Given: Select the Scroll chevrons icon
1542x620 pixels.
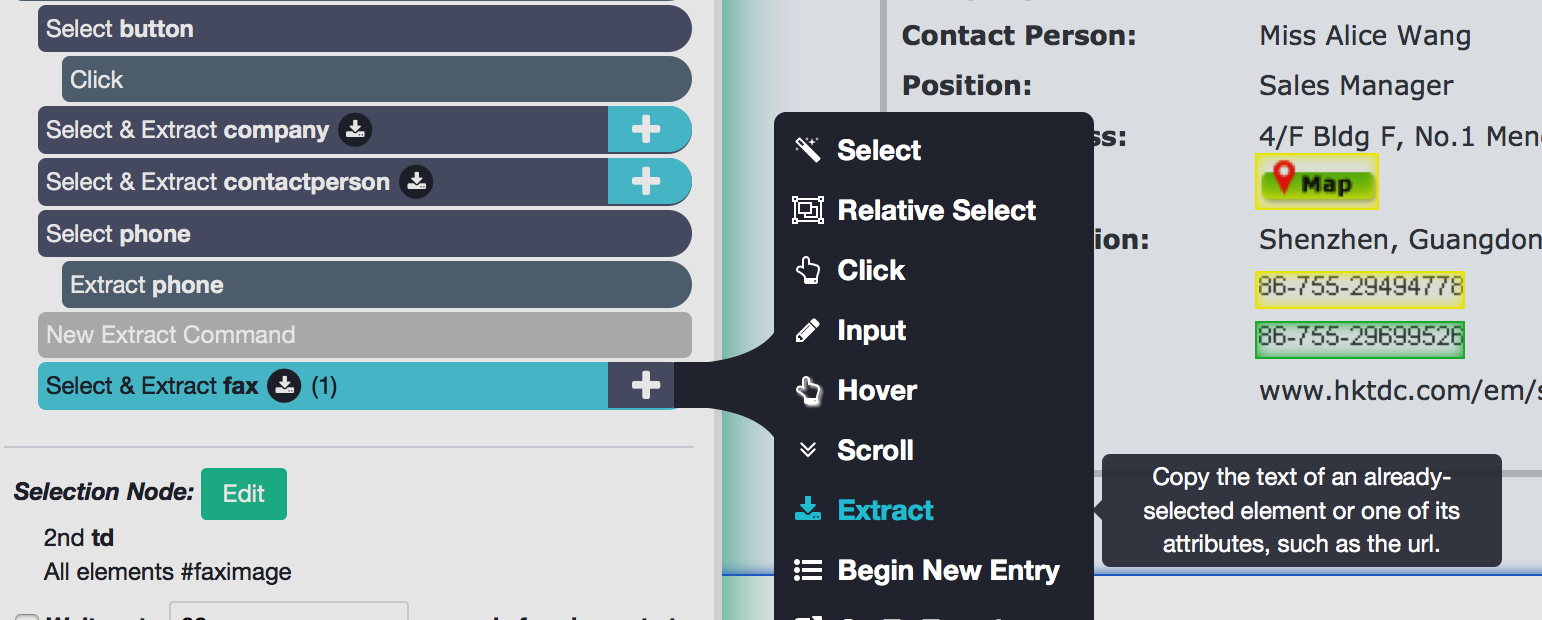Looking at the screenshot, I should [807, 450].
